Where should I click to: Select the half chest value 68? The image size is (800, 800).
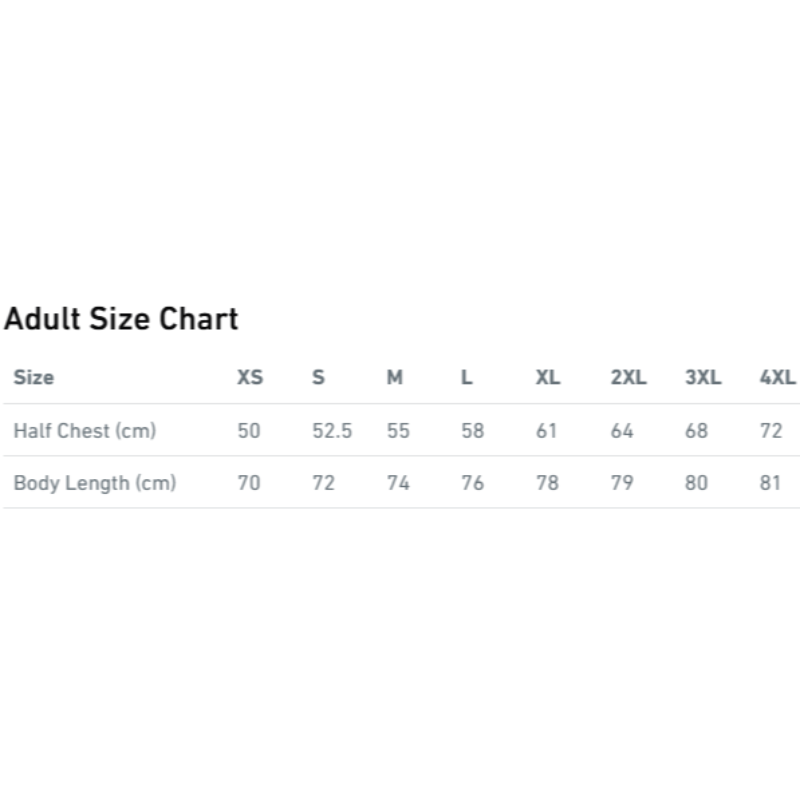point(696,431)
